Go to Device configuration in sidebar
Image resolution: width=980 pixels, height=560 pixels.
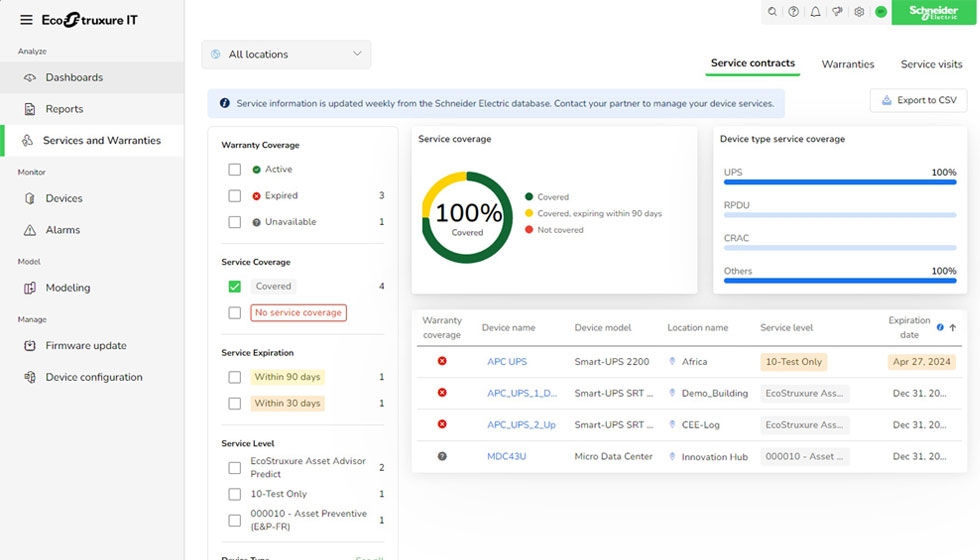(94, 377)
